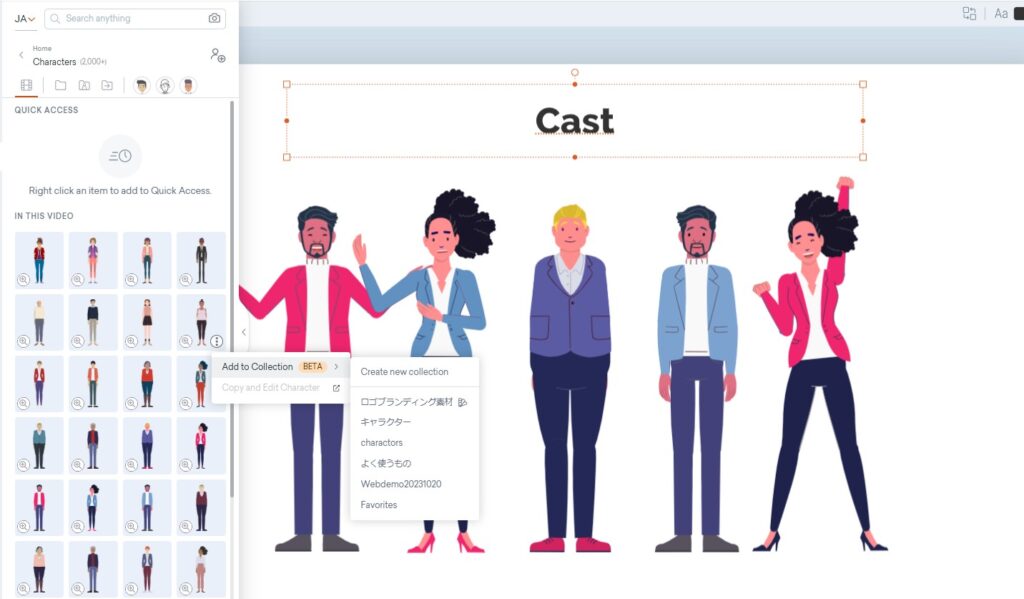Select the outlined character face style filter
The width and height of the screenshot is (1024, 599).
click(x=165, y=86)
